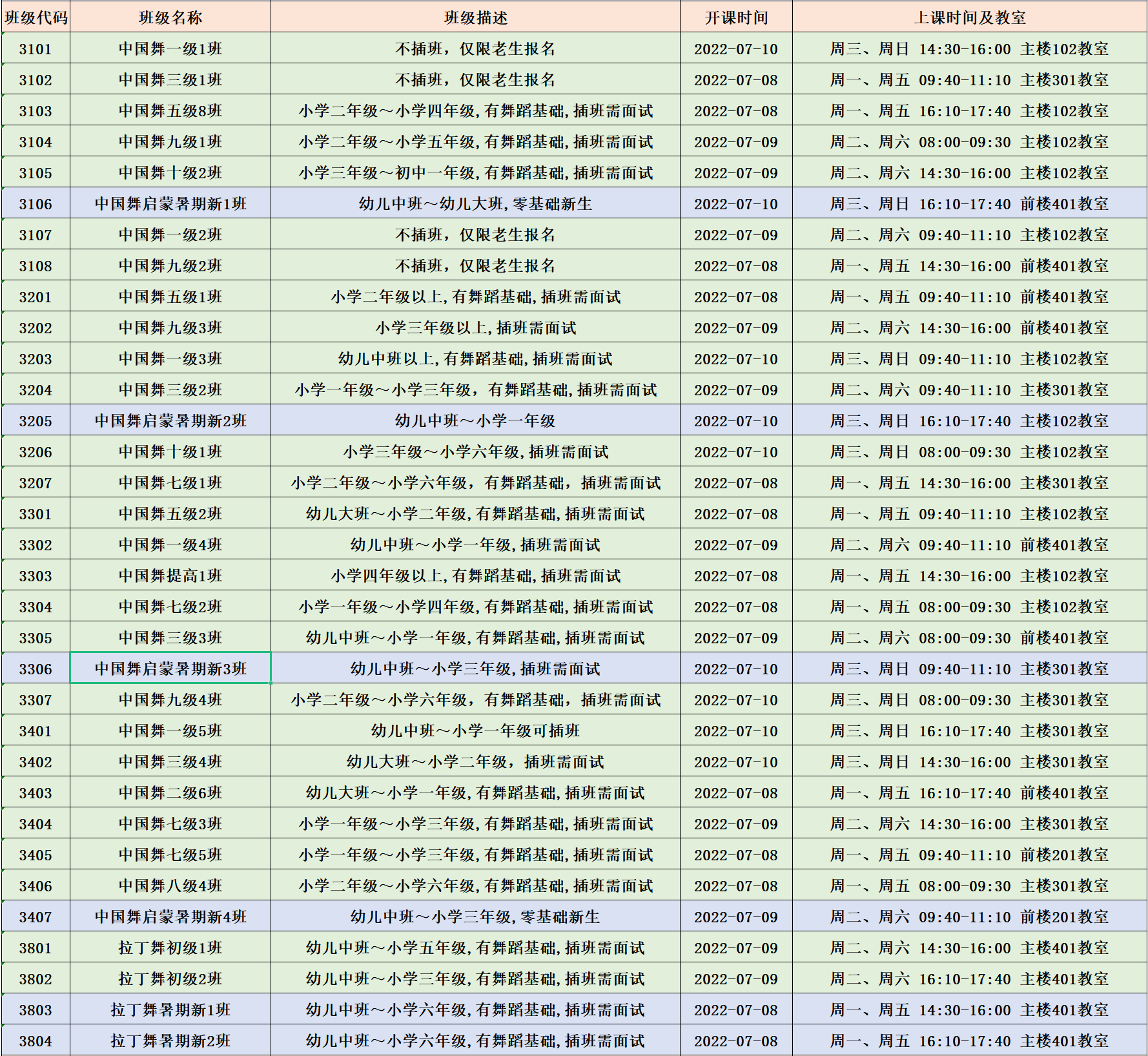
Task: Select the 开课时间 header cell
Action: (x=736, y=17)
